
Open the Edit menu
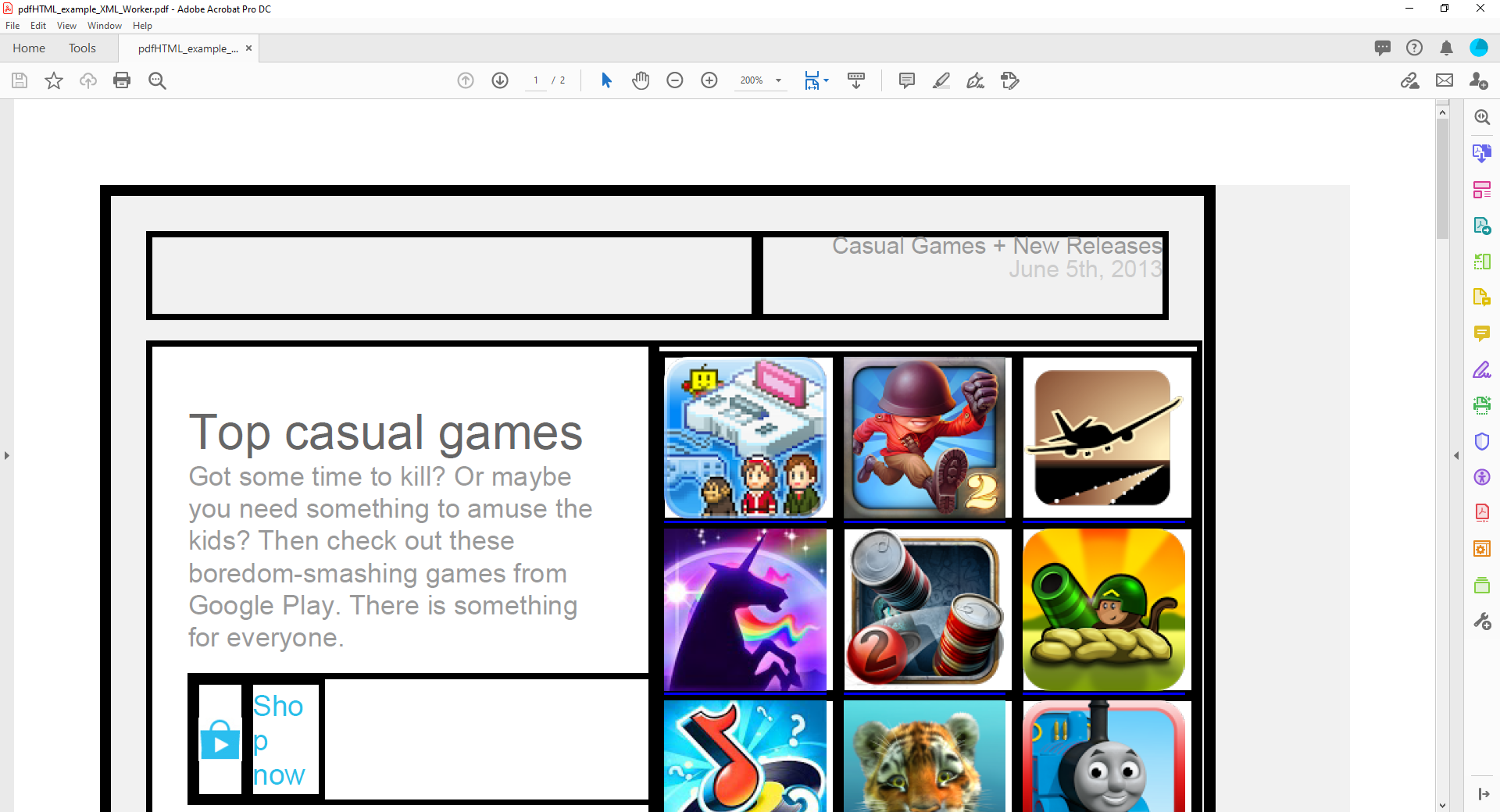[37, 26]
